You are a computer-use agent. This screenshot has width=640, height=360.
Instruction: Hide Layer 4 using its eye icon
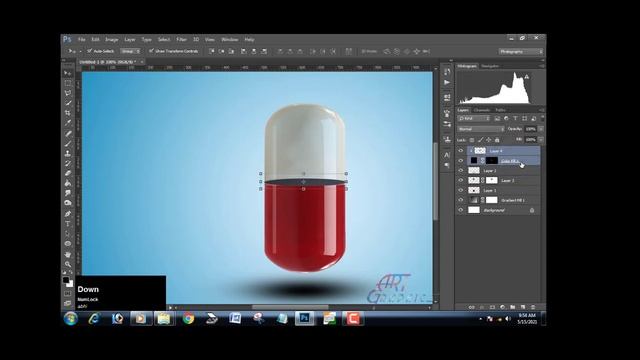(461, 151)
